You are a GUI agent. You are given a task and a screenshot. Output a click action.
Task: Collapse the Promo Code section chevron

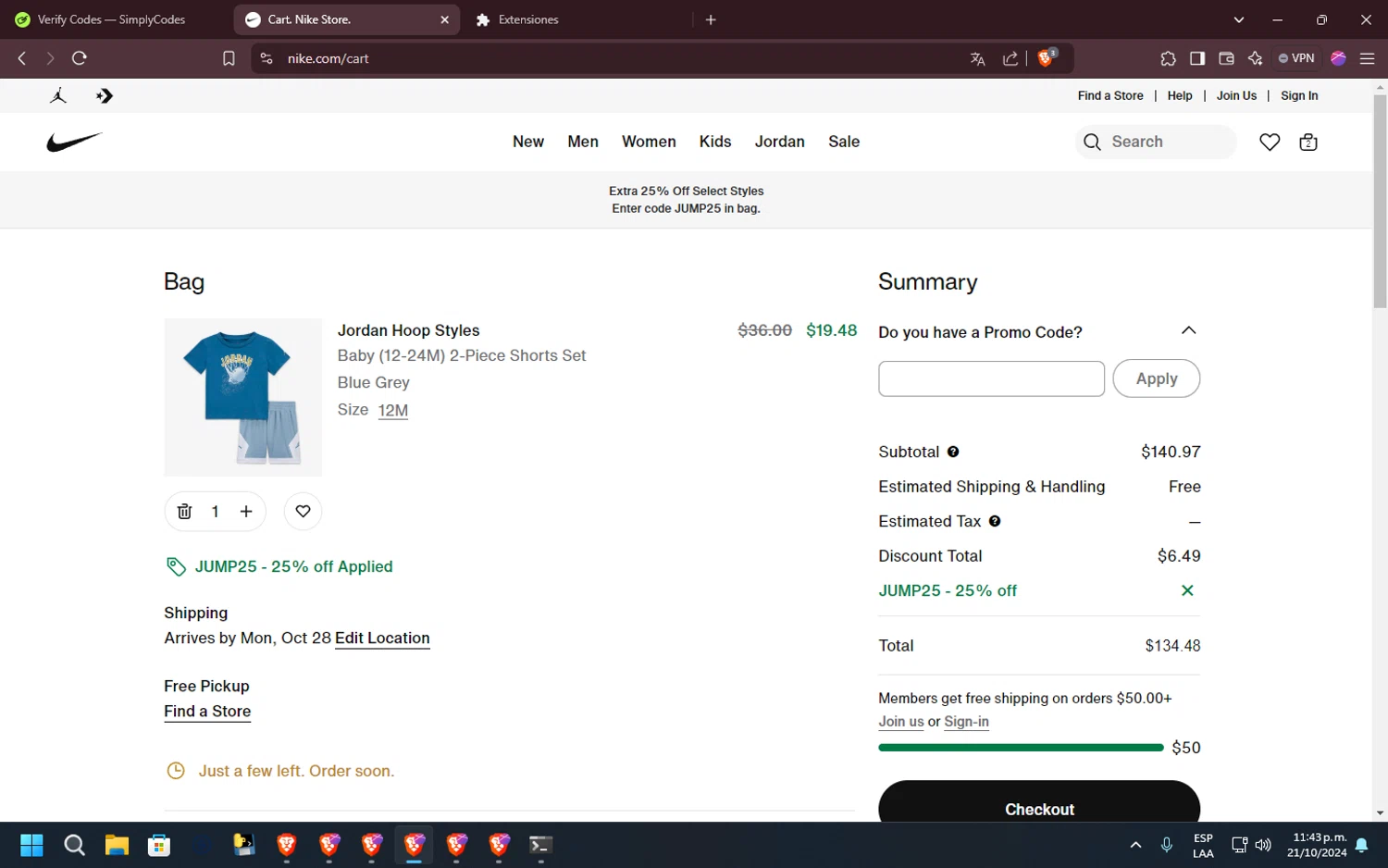tap(1189, 330)
